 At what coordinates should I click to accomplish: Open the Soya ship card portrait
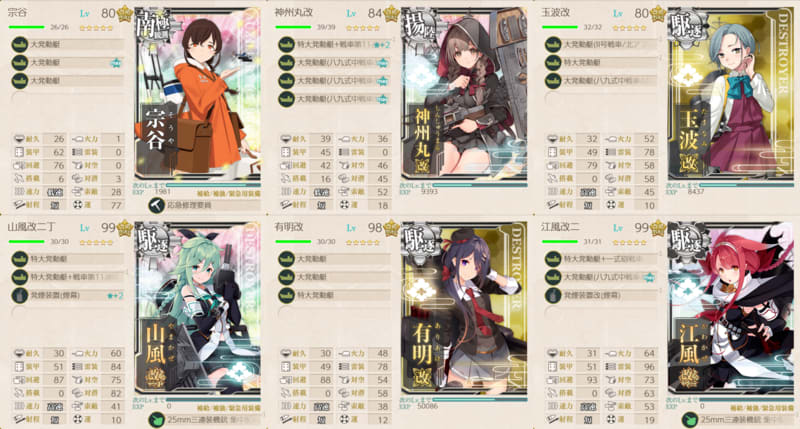[198, 93]
